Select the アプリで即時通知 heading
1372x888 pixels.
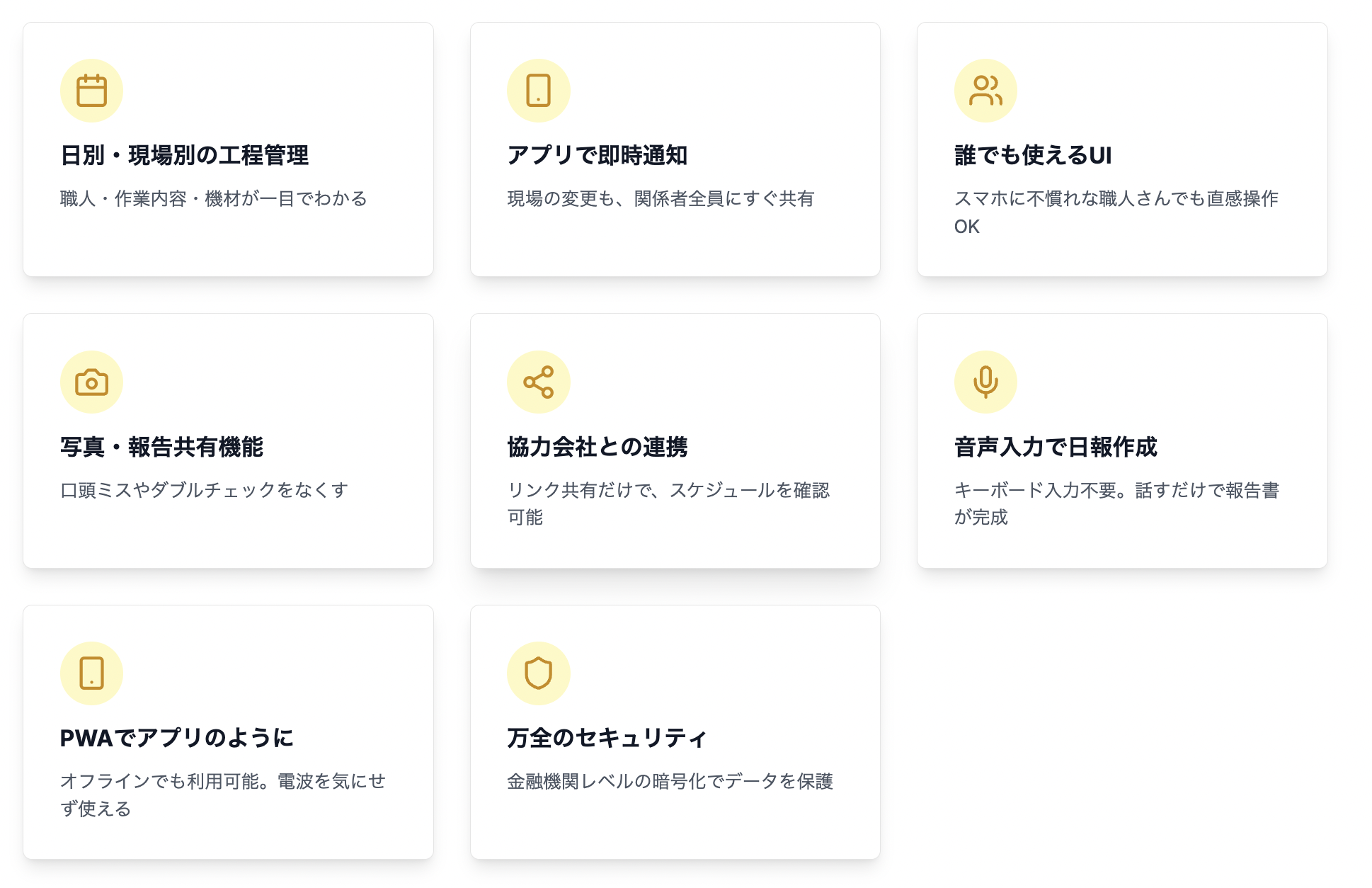pos(598,155)
